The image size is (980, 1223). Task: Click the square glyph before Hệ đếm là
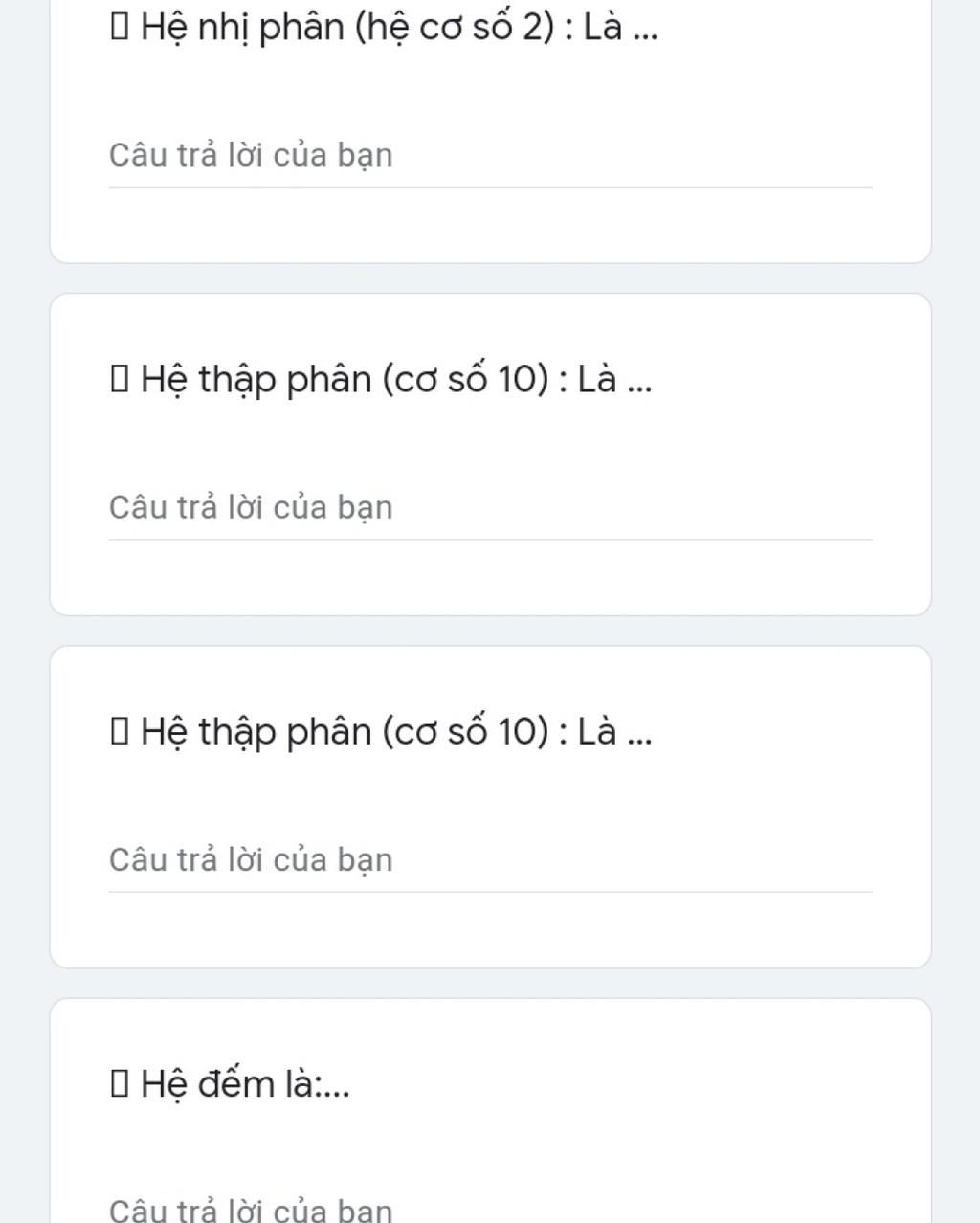(119, 1084)
